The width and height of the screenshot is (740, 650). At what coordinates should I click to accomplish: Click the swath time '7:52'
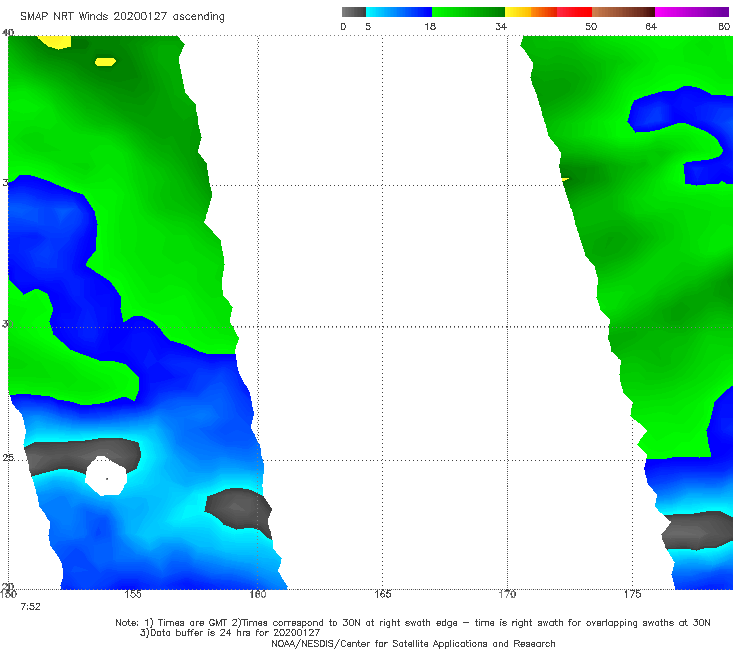(x=30, y=607)
